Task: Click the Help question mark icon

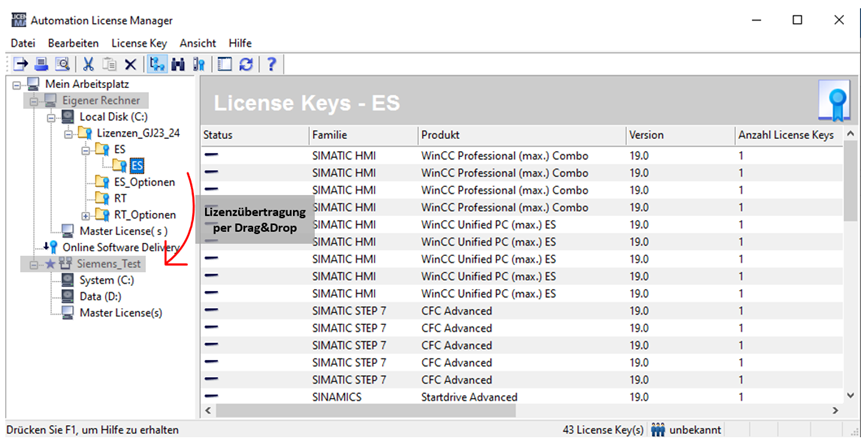Action: pos(271,64)
